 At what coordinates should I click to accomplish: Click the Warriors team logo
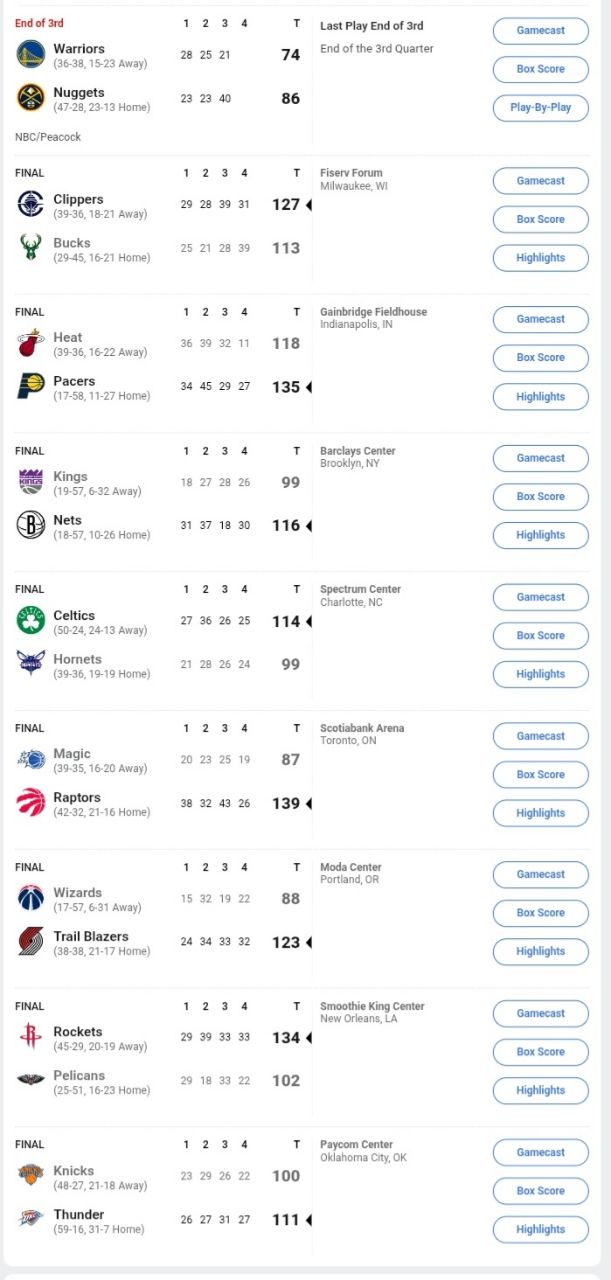point(31,55)
